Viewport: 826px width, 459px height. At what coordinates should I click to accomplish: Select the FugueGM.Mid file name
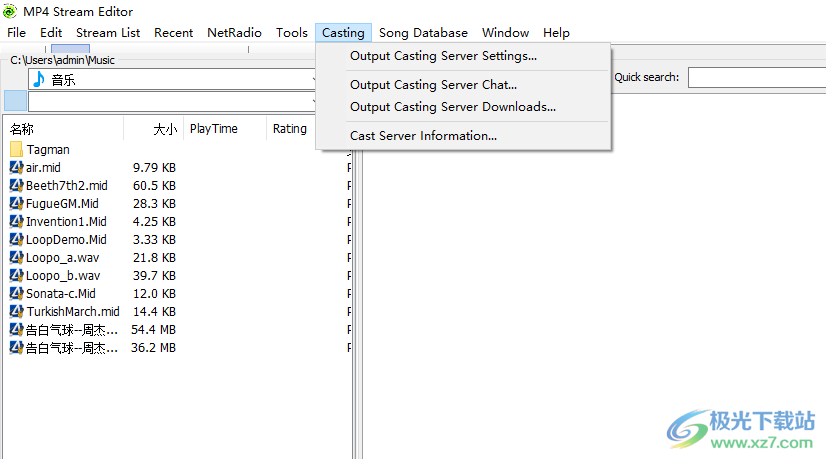[62, 203]
